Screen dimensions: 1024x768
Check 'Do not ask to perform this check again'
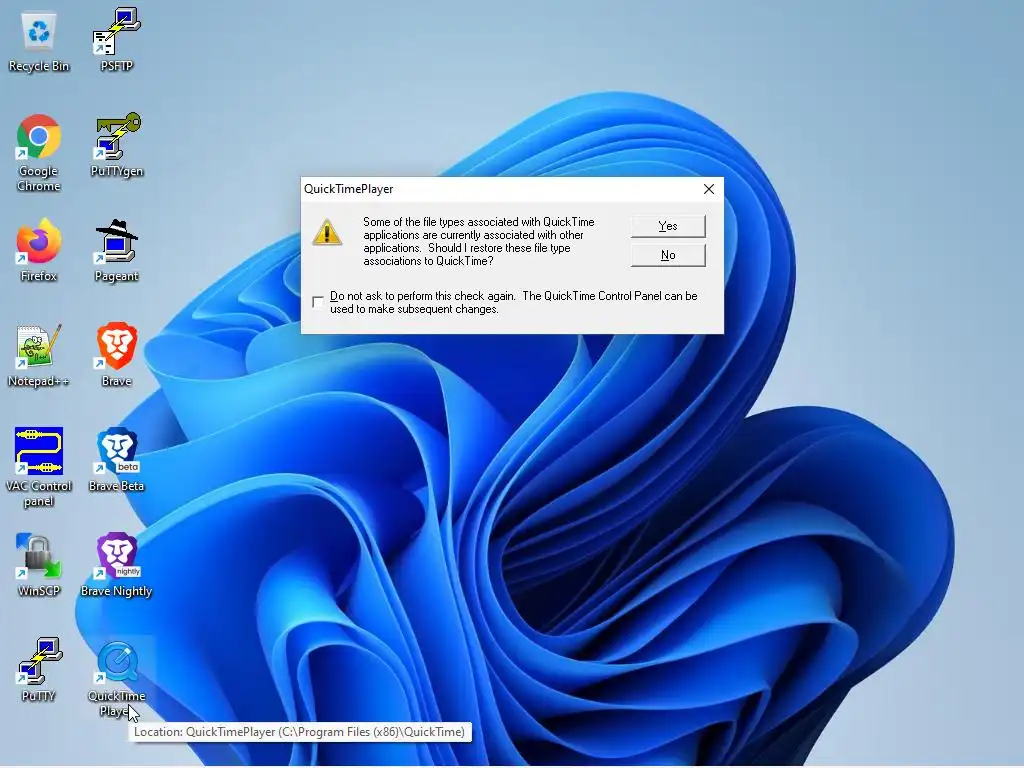click(318, 302)
